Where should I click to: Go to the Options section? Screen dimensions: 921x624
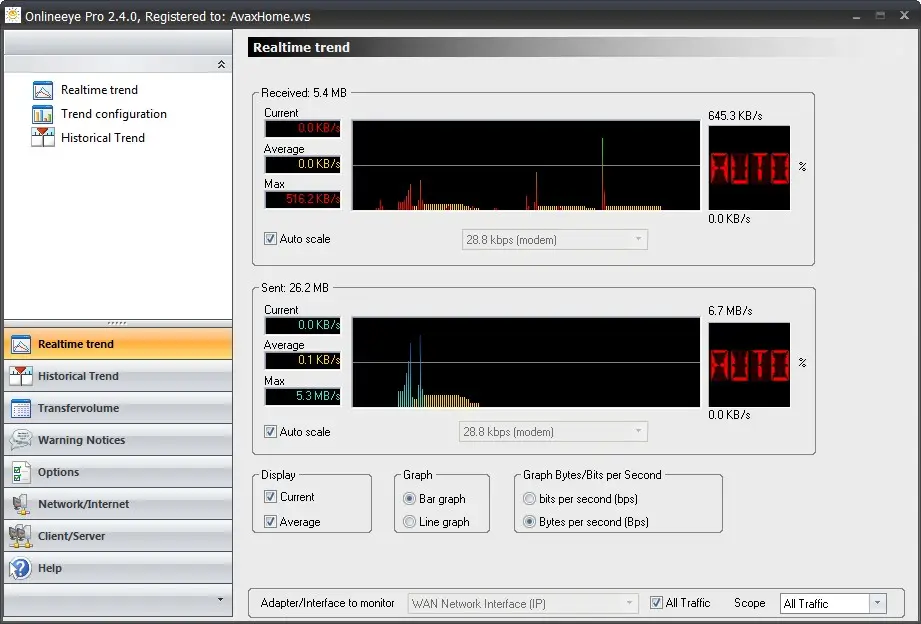click(x=118, y=472)
